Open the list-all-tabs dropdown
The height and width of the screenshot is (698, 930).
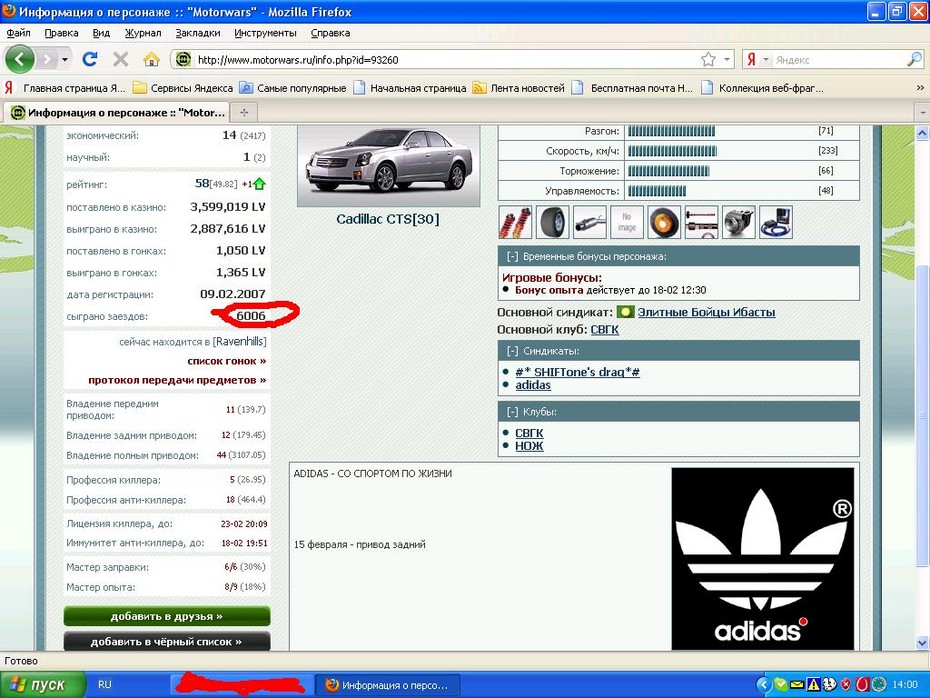pyautogui.click(x=922, y=112)
